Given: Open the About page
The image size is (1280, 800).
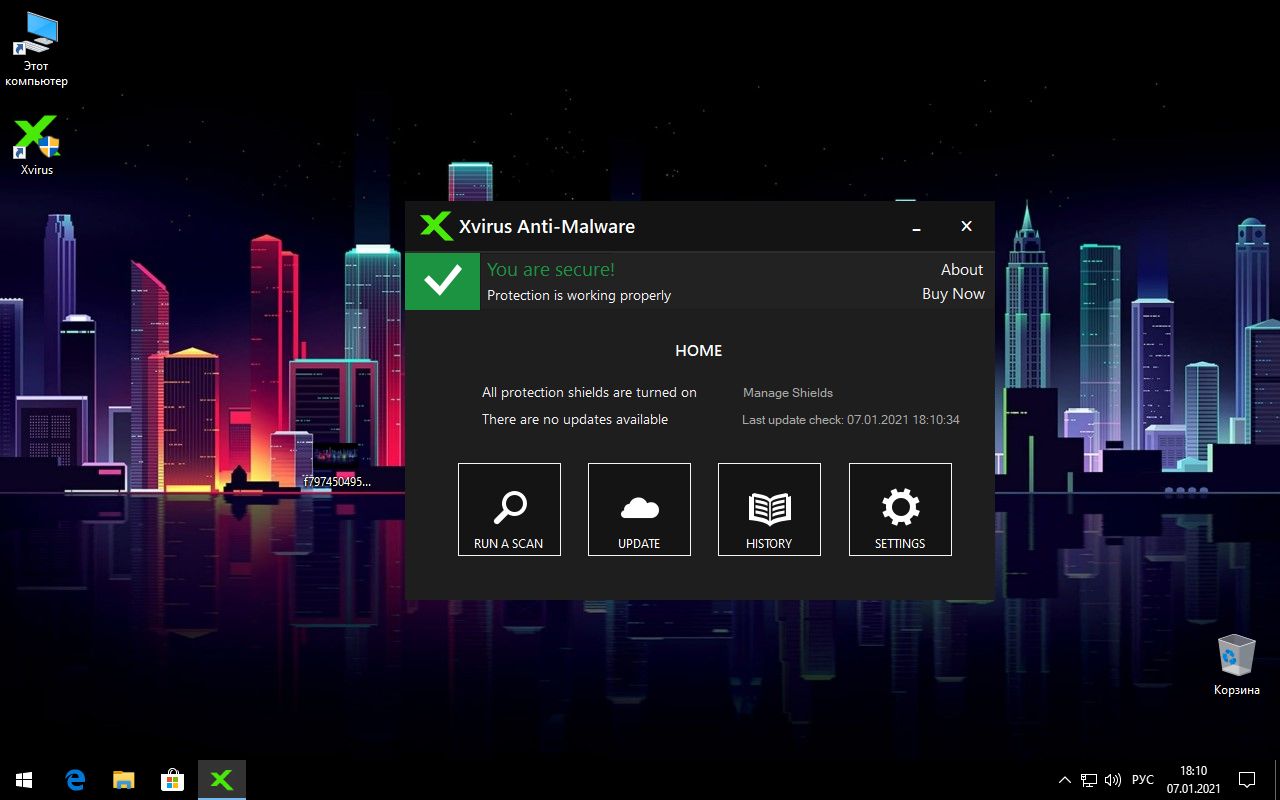Looking at the screenshot, I should (961, 269).
